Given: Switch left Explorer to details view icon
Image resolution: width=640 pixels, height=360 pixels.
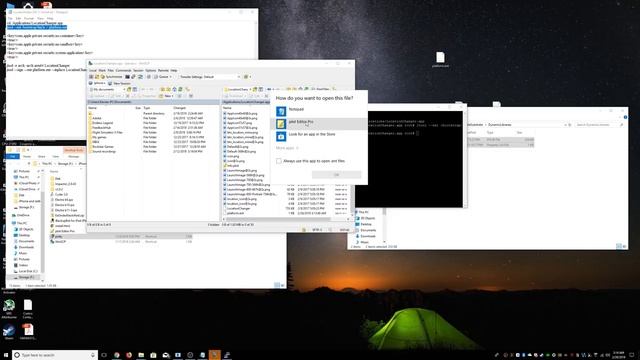Looking at the screenshot, I should point(277,285).
